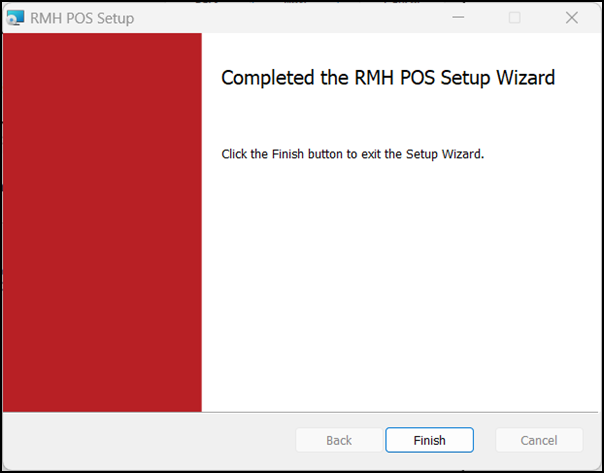Click the Cancel button
This screenshot has height=473, width=604.
click(x=539, y=440)
